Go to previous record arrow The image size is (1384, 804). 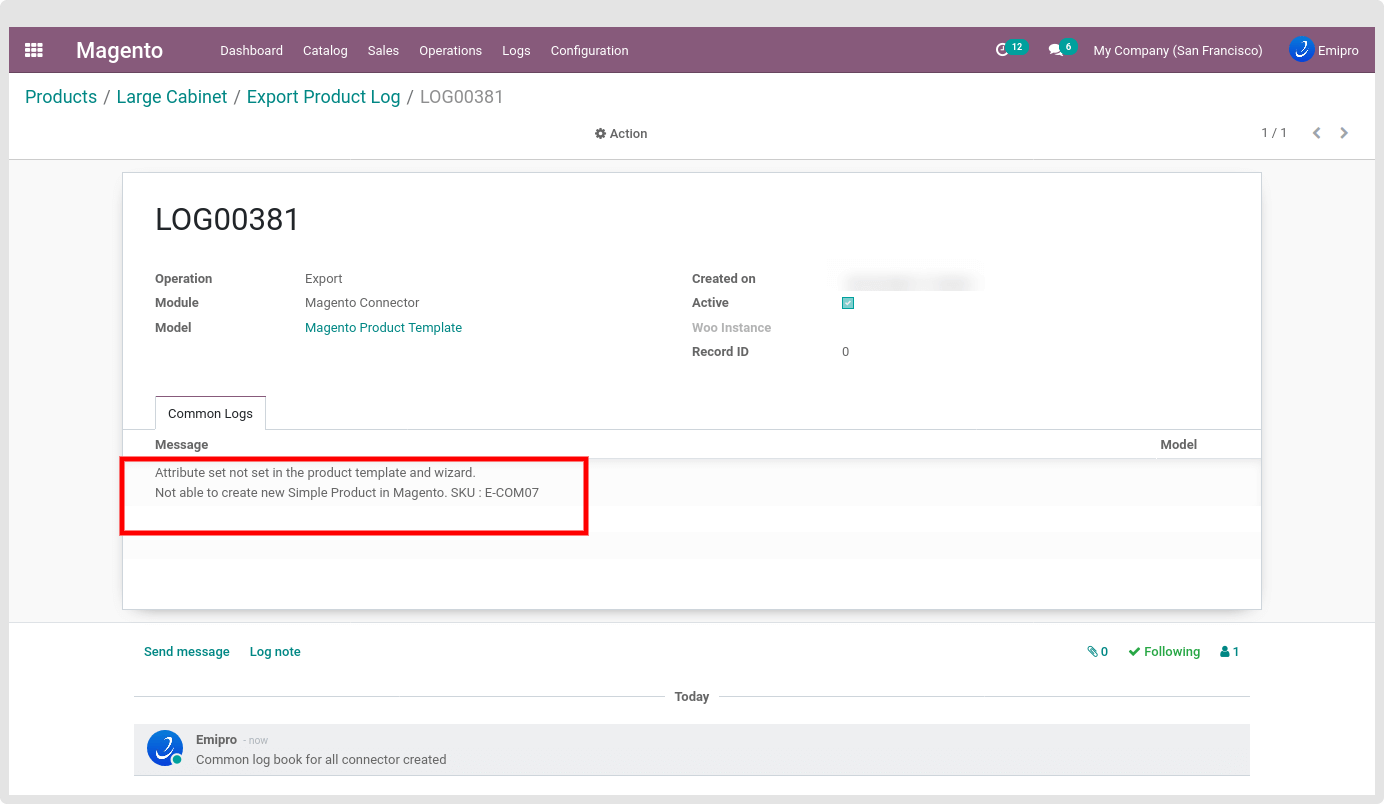(x=1317, y=133)
